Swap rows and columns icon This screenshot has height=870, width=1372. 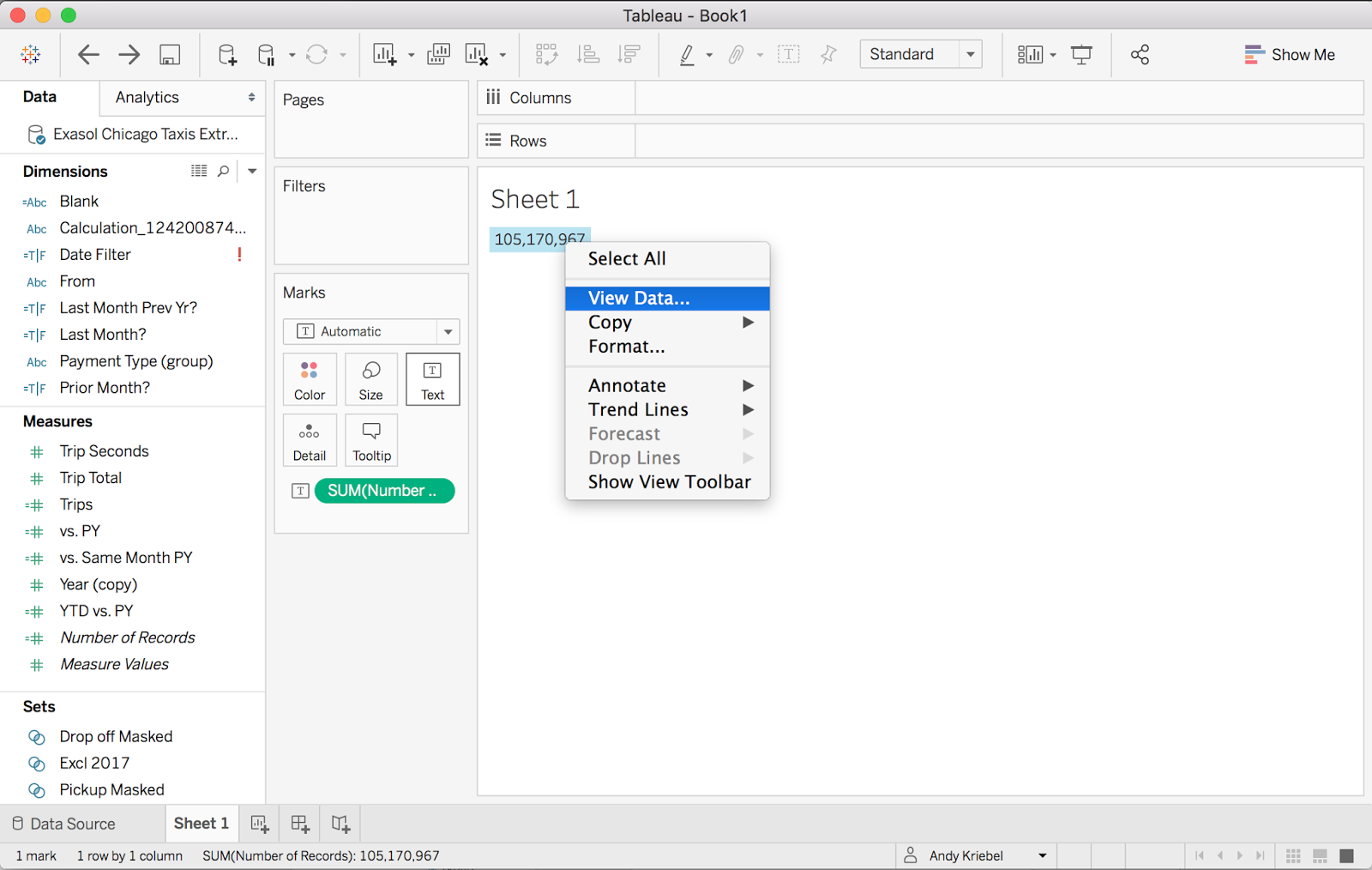(x=546, y=55)
